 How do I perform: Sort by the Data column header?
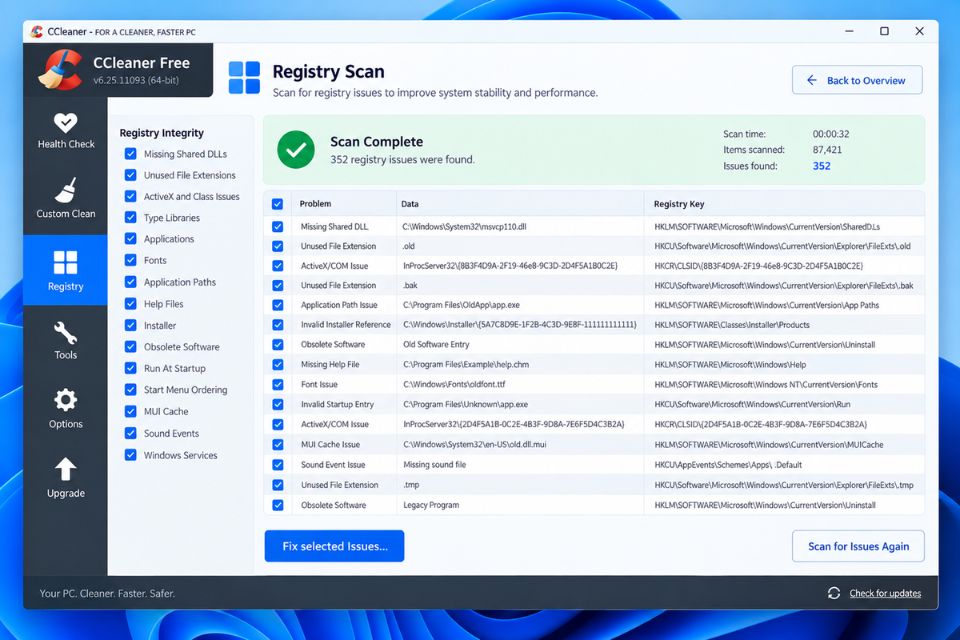(410, 204)
